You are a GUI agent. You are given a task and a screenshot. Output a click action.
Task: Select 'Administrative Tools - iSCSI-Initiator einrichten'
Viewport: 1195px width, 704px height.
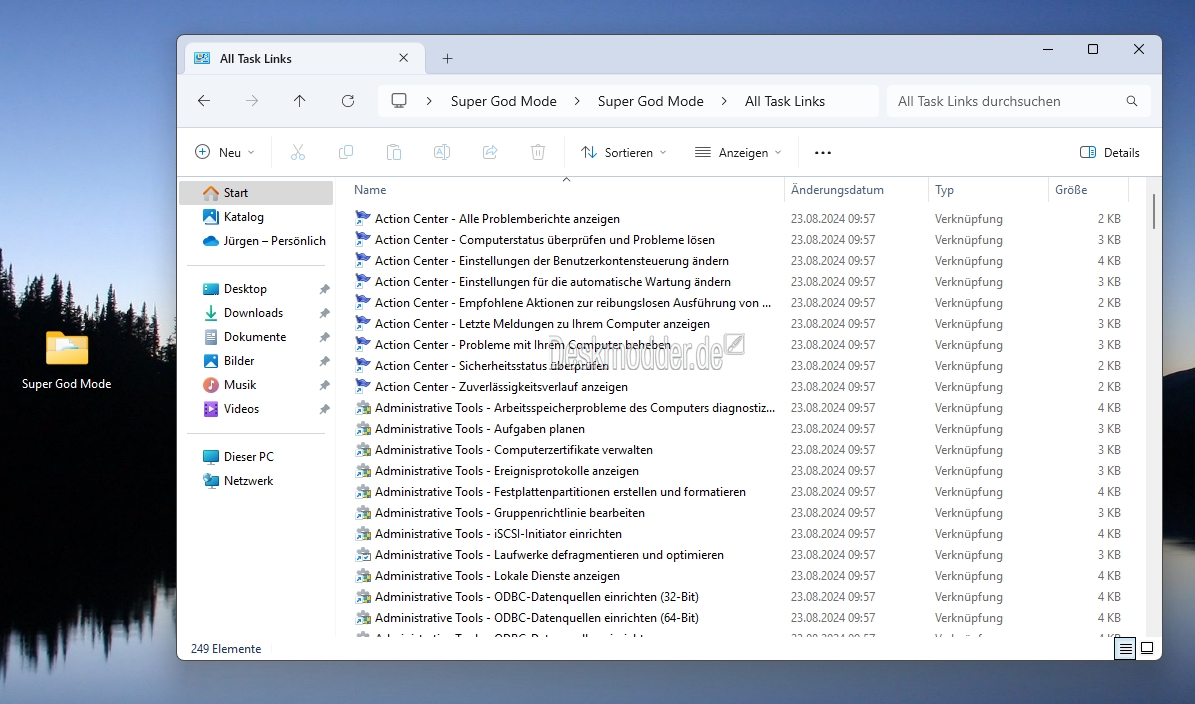pyautogui.click(x=498, y=534)
